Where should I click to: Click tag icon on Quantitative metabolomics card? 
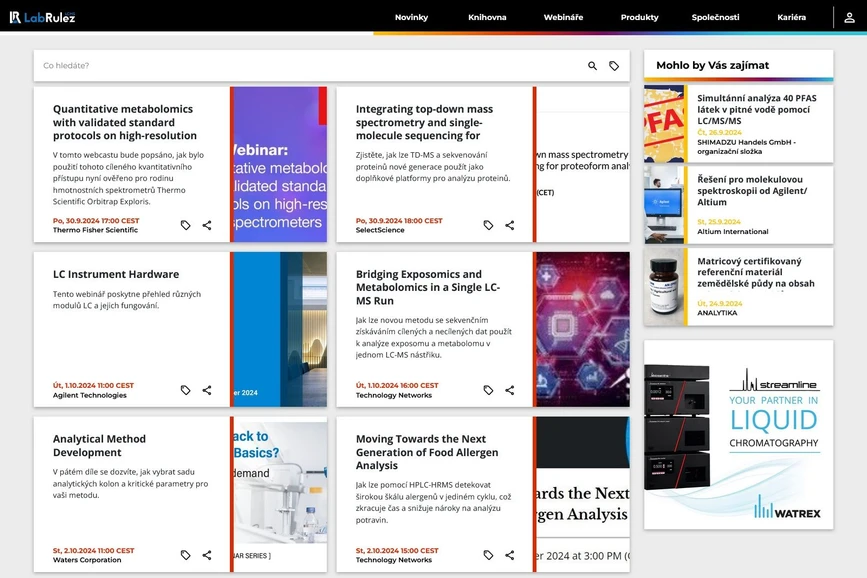(186, 225)
